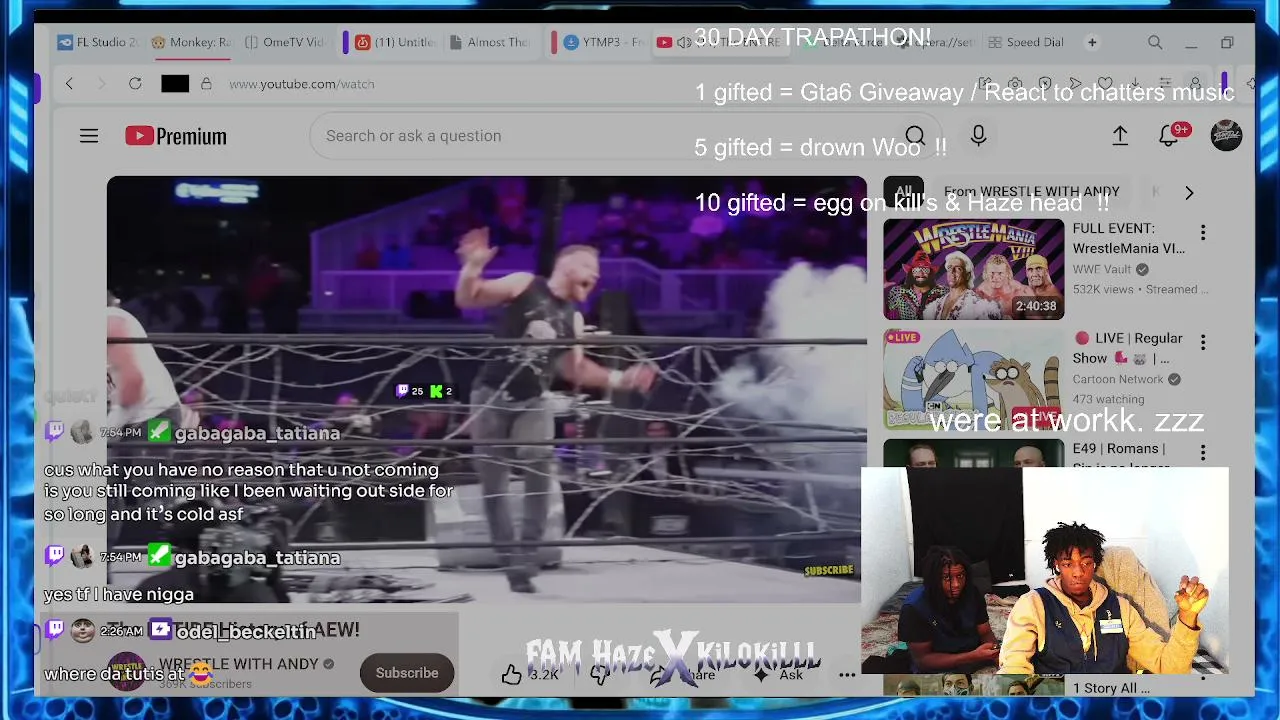Dislike the video with thumbs down
The width and height of the screenshot is (1280, 720).
point(600,674)
